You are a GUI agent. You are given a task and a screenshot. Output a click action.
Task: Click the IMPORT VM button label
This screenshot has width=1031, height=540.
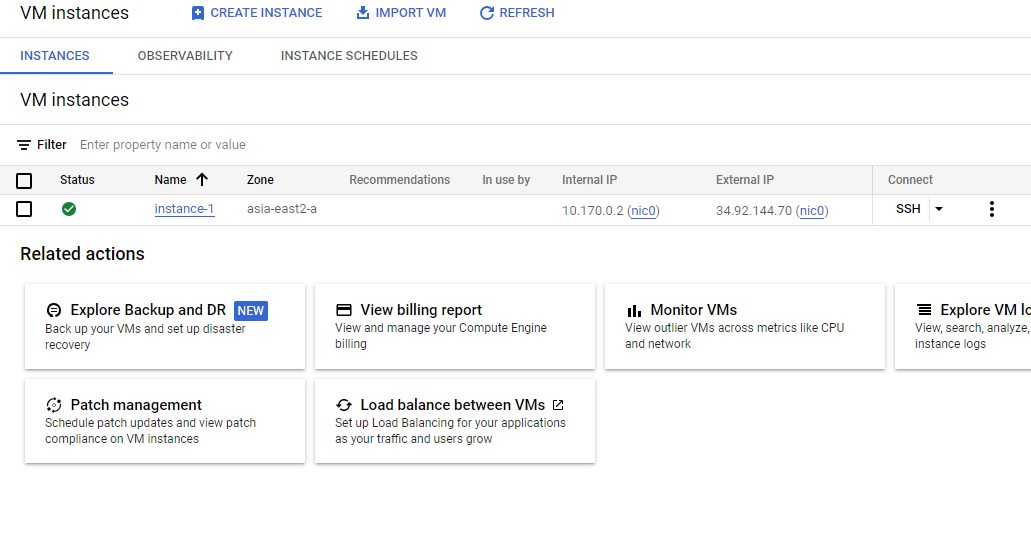[410, 13]
